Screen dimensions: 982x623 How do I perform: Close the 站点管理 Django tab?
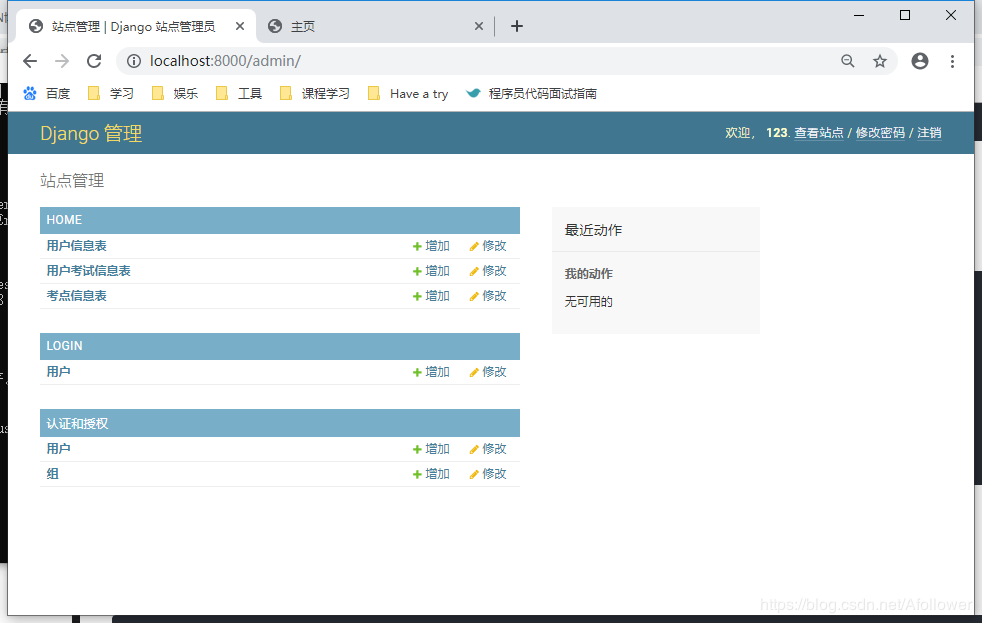coord(240,26)
